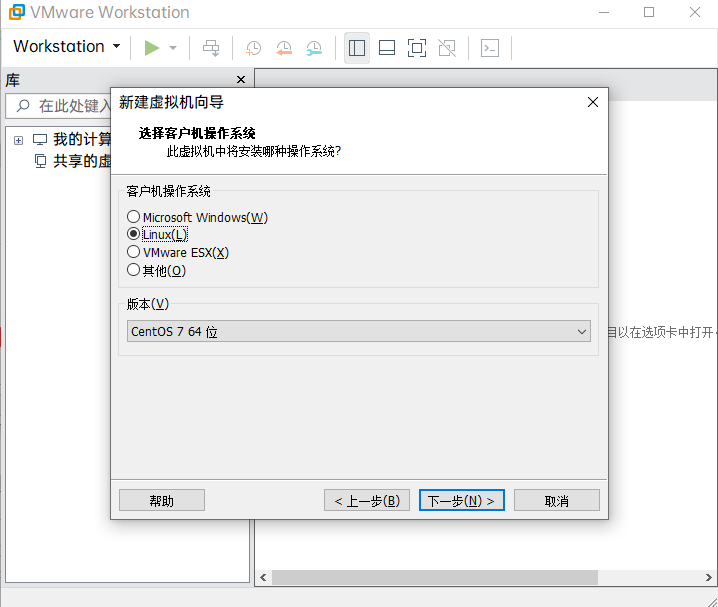This screenshot has height=607, width=718.
Task: Click the Unity mode icon
Action: (447, 48)
